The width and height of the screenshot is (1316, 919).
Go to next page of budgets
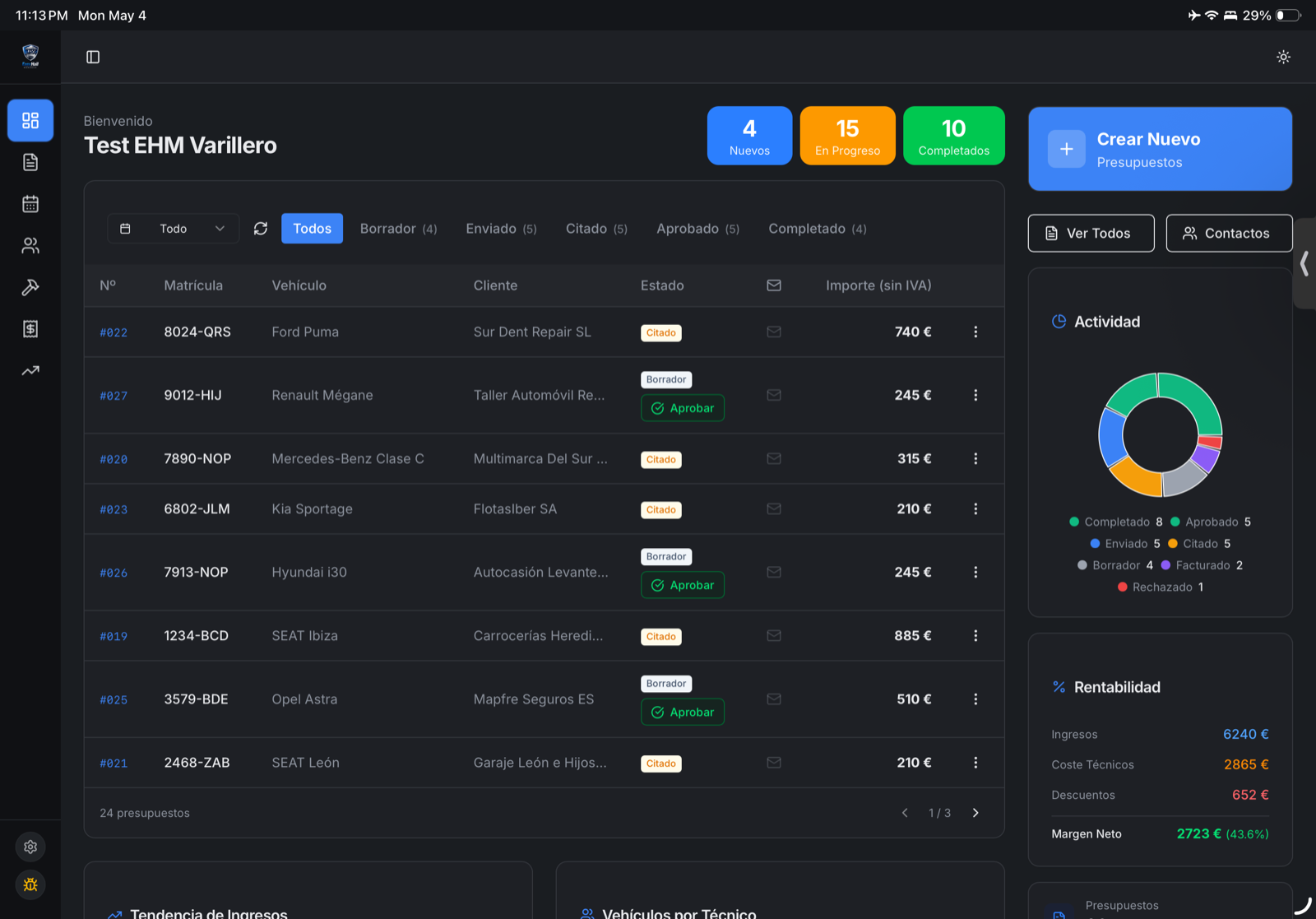[x=975, y=813]
